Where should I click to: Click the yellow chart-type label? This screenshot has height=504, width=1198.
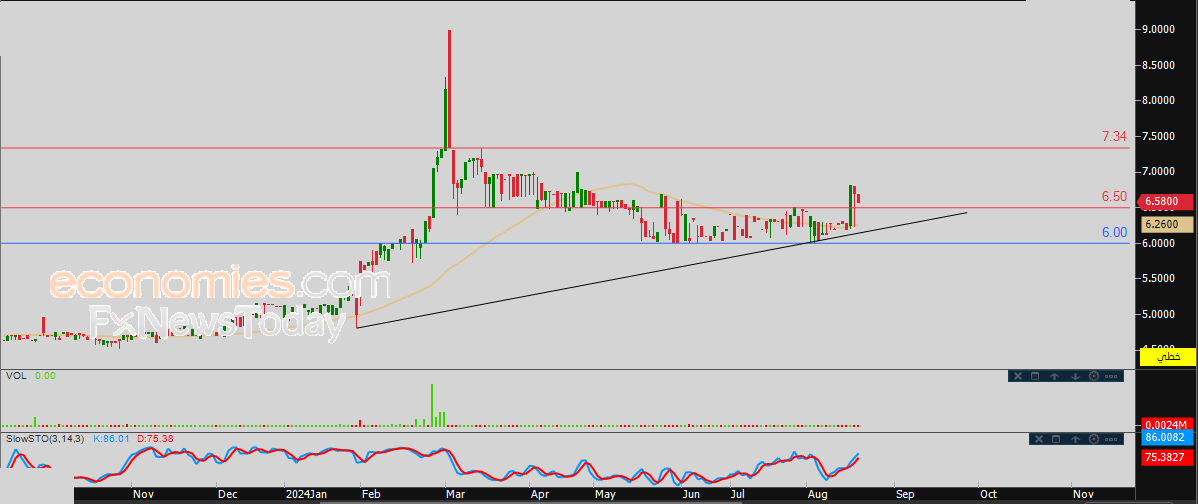point(1166,356)
